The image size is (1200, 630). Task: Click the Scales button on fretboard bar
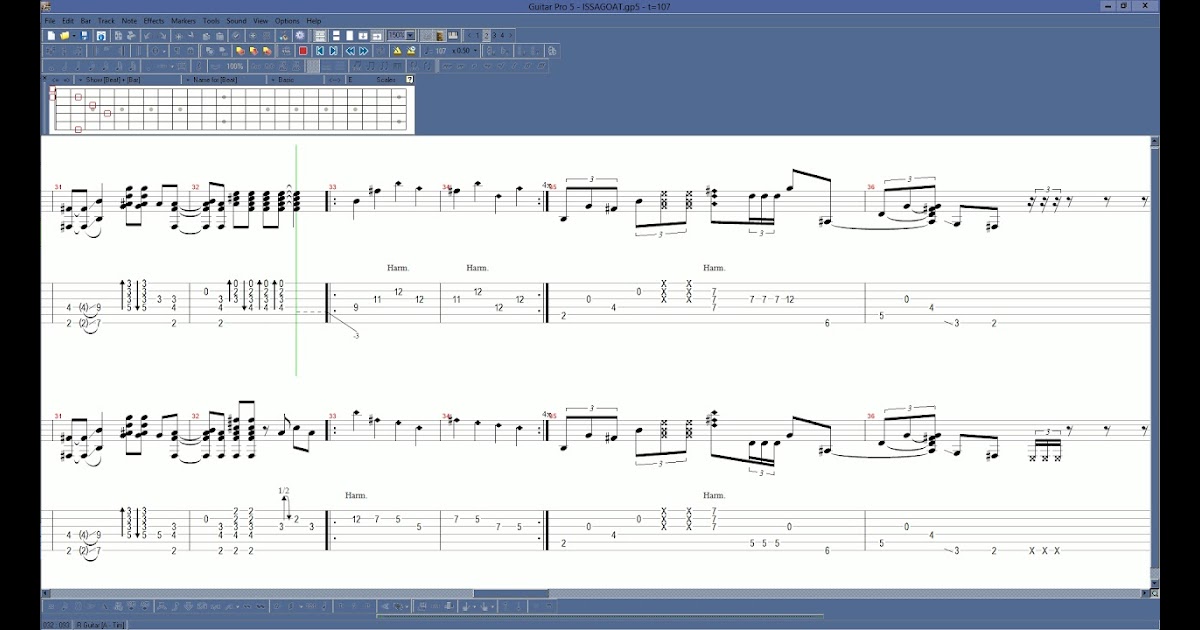coord(386,80)
